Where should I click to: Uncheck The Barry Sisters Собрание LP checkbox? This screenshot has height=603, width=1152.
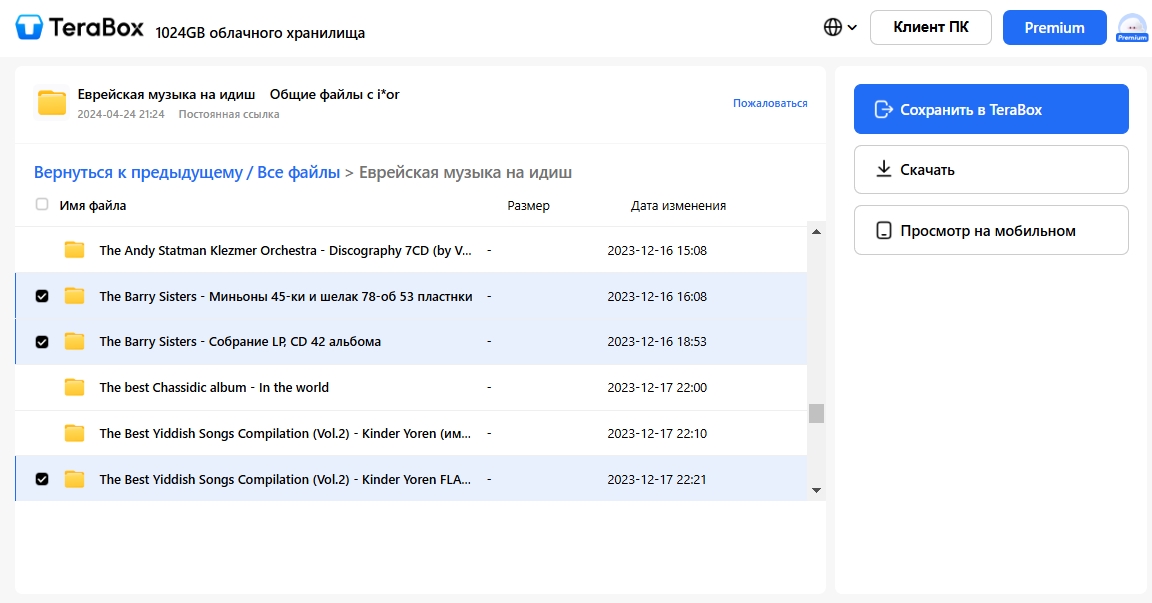(x=42, y=342)
